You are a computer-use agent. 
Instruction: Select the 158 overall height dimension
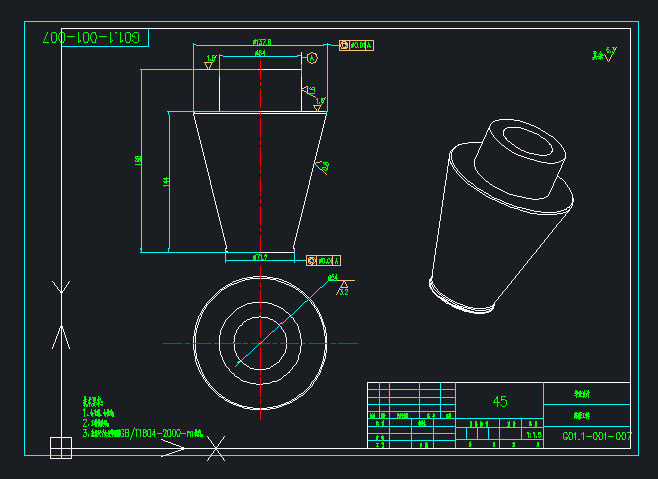(x=138, y=160)
